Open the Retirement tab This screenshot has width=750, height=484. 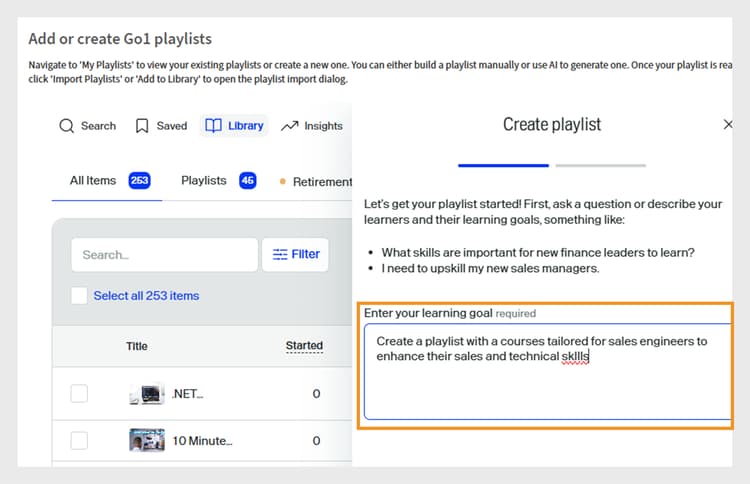point(316,182)
